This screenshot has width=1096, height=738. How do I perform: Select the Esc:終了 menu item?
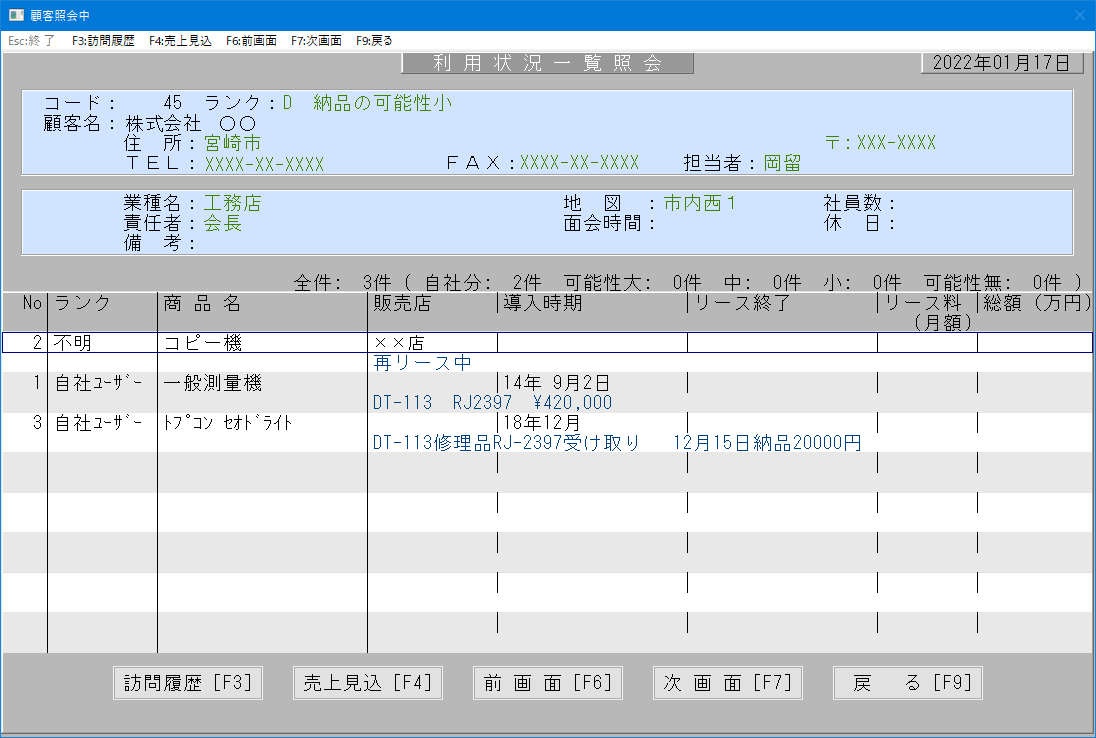click(x=31, y=41)
